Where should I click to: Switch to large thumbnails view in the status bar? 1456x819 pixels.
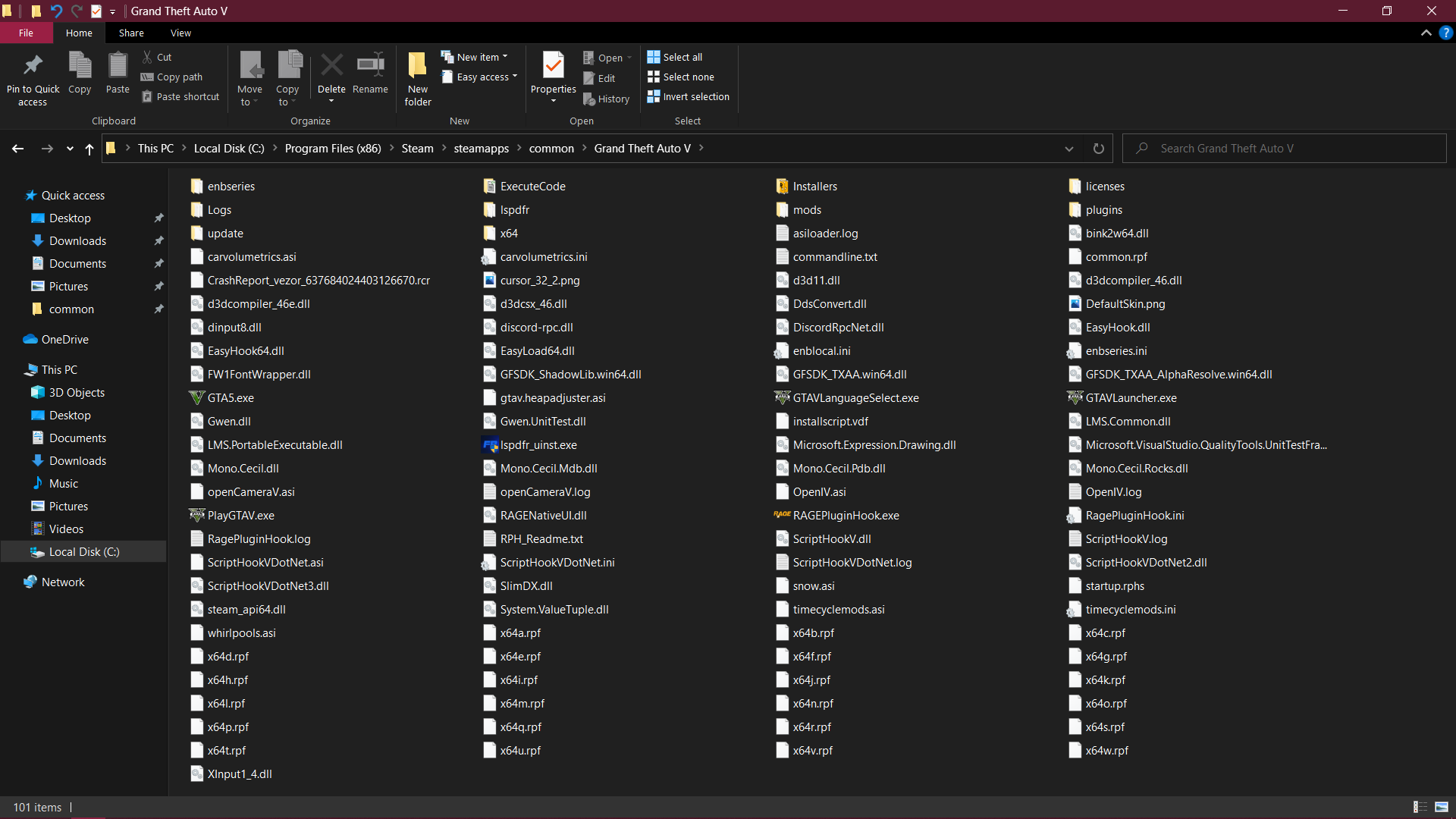(x=1442, y=807)
